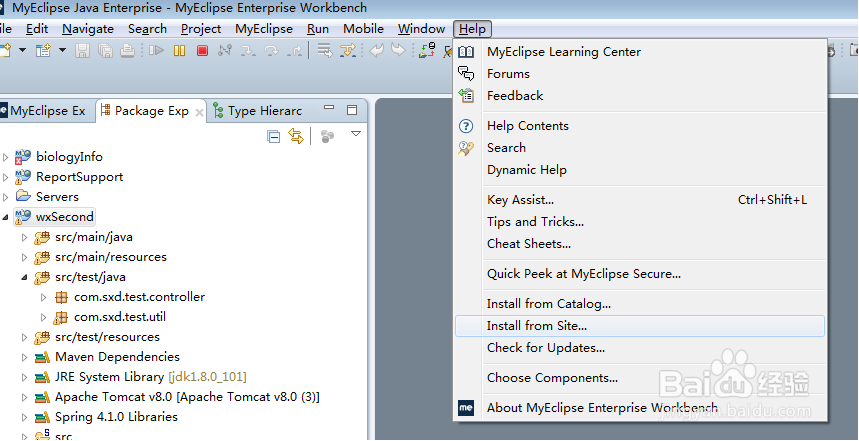Open Help Contents

(640, 125)
